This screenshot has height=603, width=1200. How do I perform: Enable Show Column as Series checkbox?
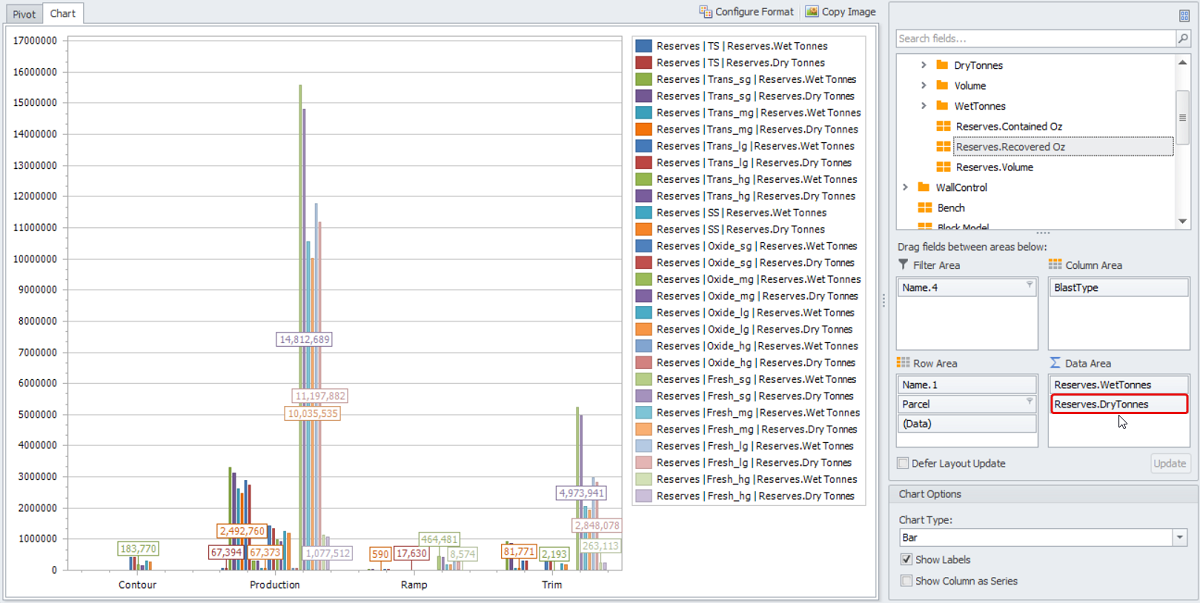[906, 581]
